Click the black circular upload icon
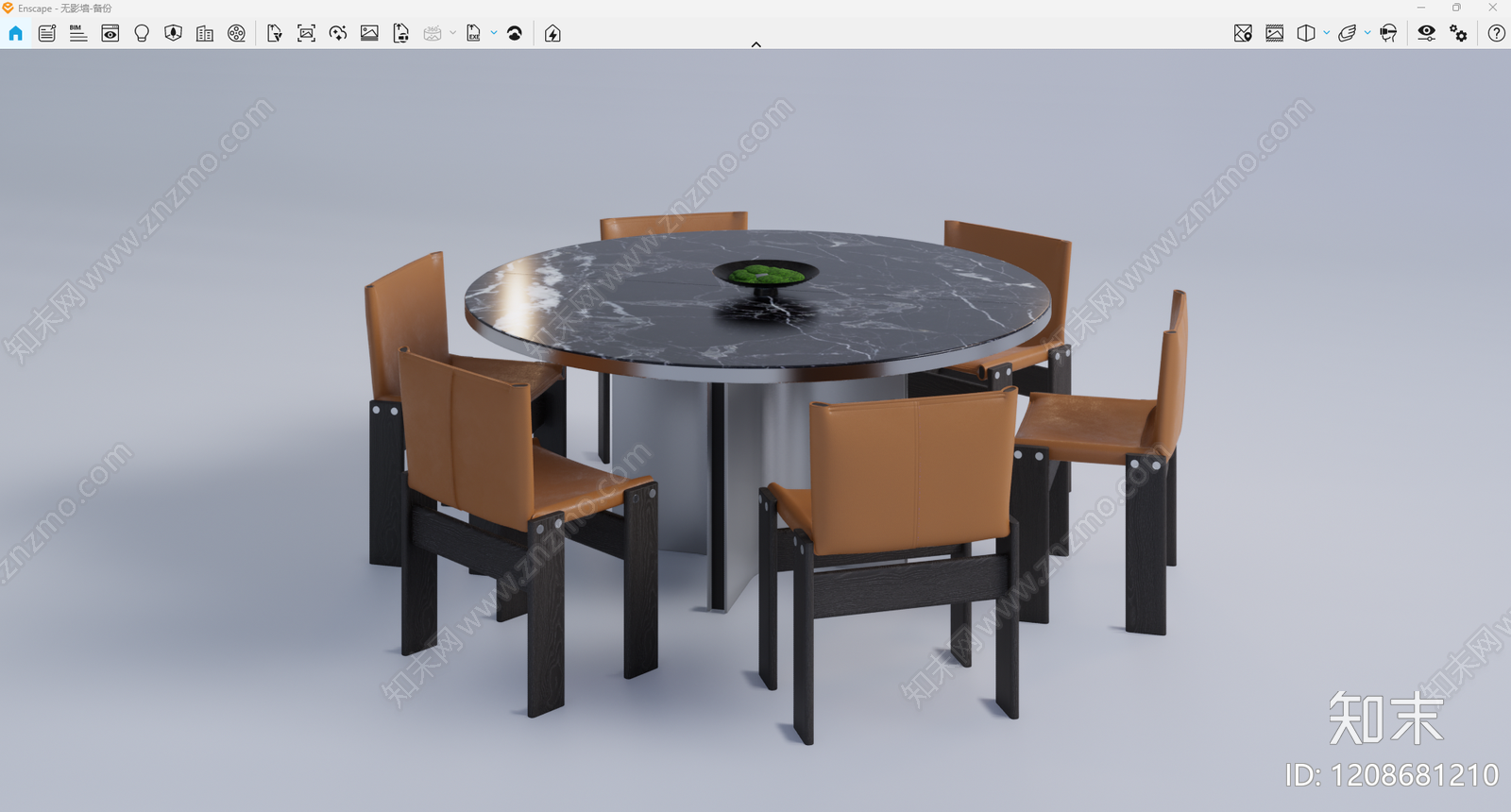 coord(515,33)
